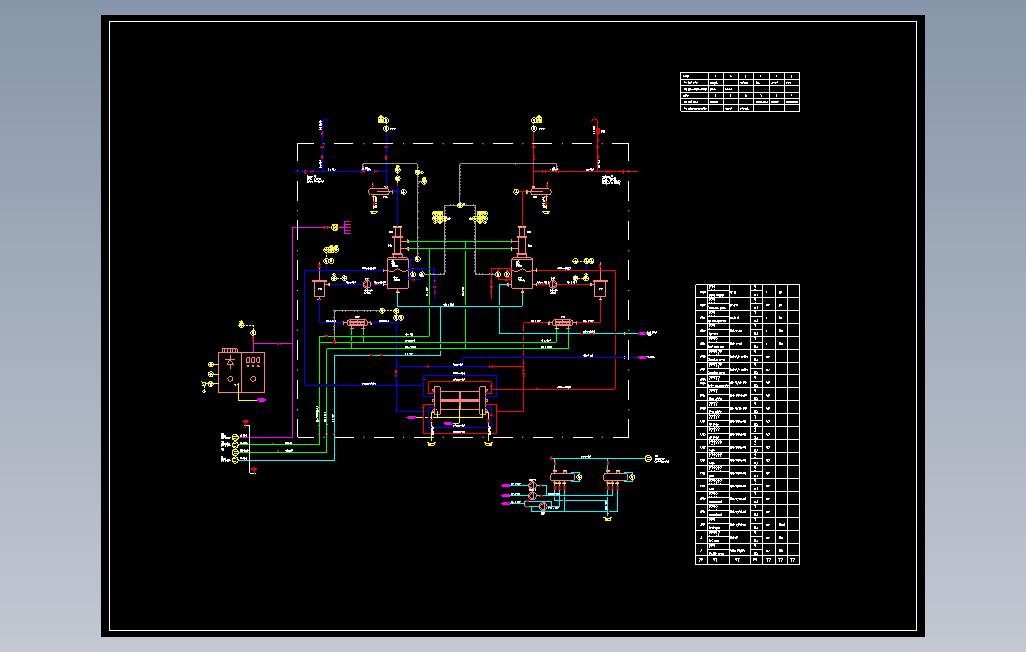Click yellow drain symbol under red-line cooler
The height and width of the screenshot is (652, 1026).
545,211
